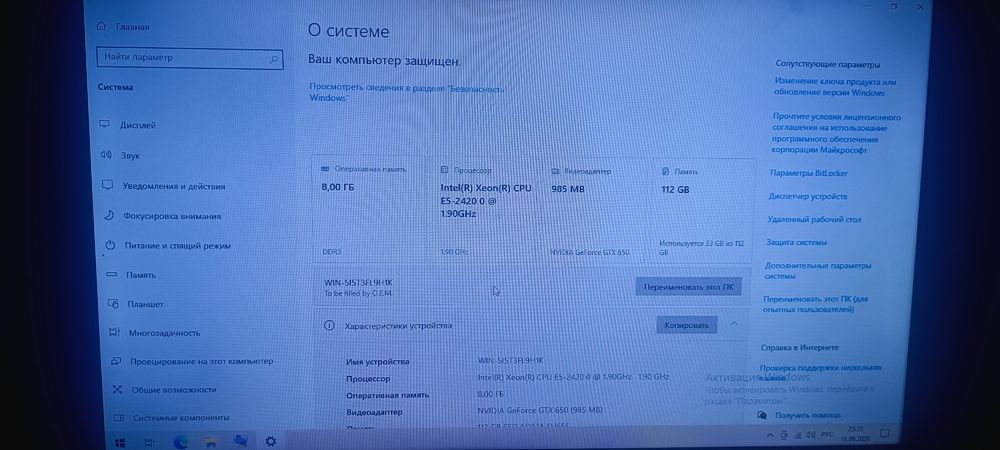Viewport: 1000px width, 450px height.
Task: Open Изменение ключа продукта link
Action: point(835,87)
